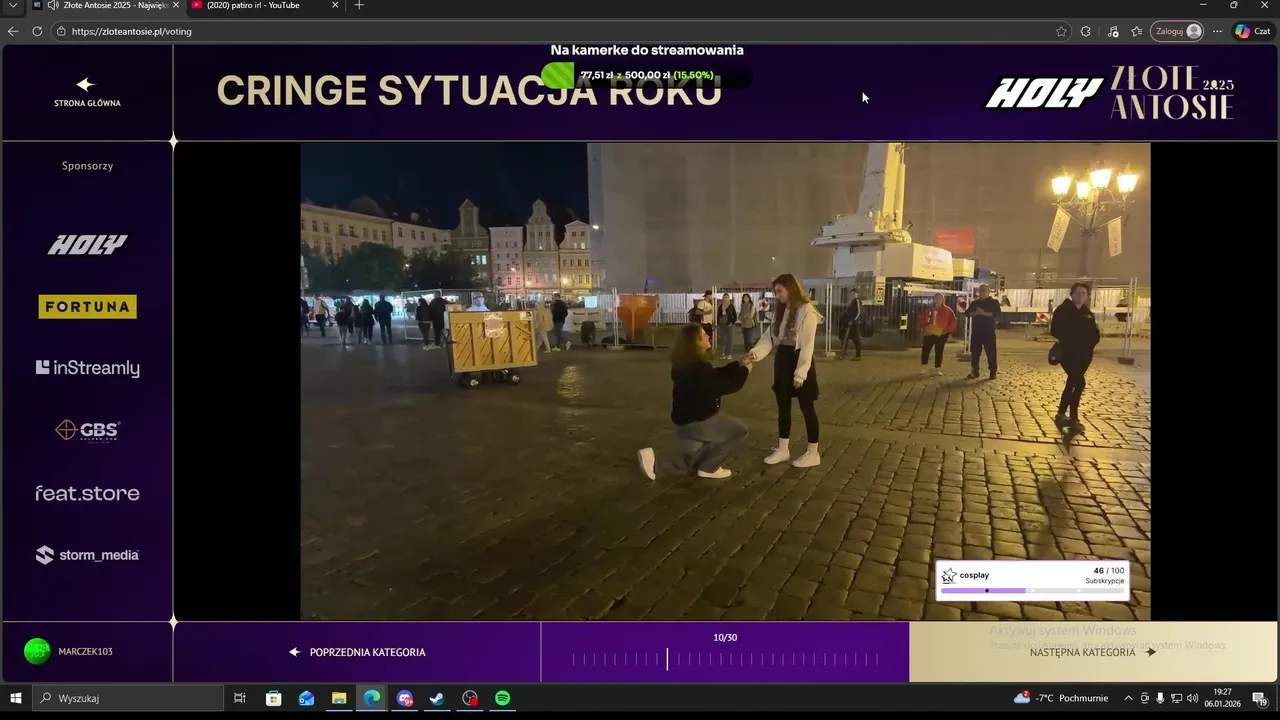Open weather widget showing -7°C Pochmurnie
This screenshot has height=720, width=1280.
point(1061,698)
